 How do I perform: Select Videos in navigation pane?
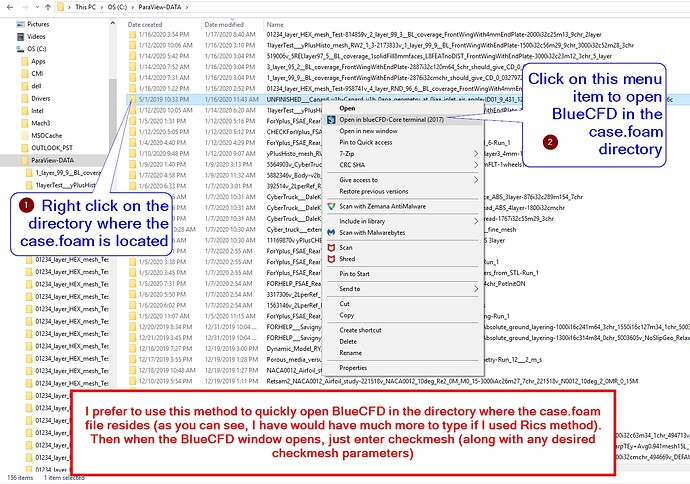(36, 37)
